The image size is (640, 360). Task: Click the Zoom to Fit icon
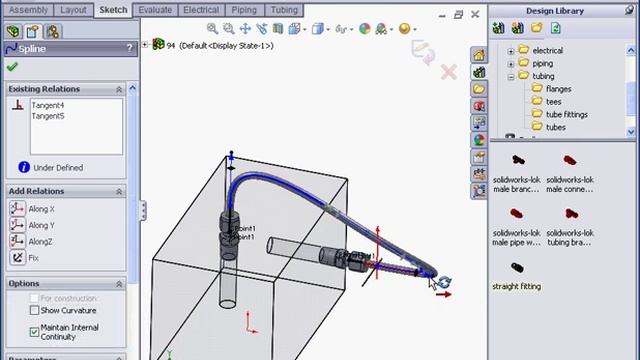[212, 29]
